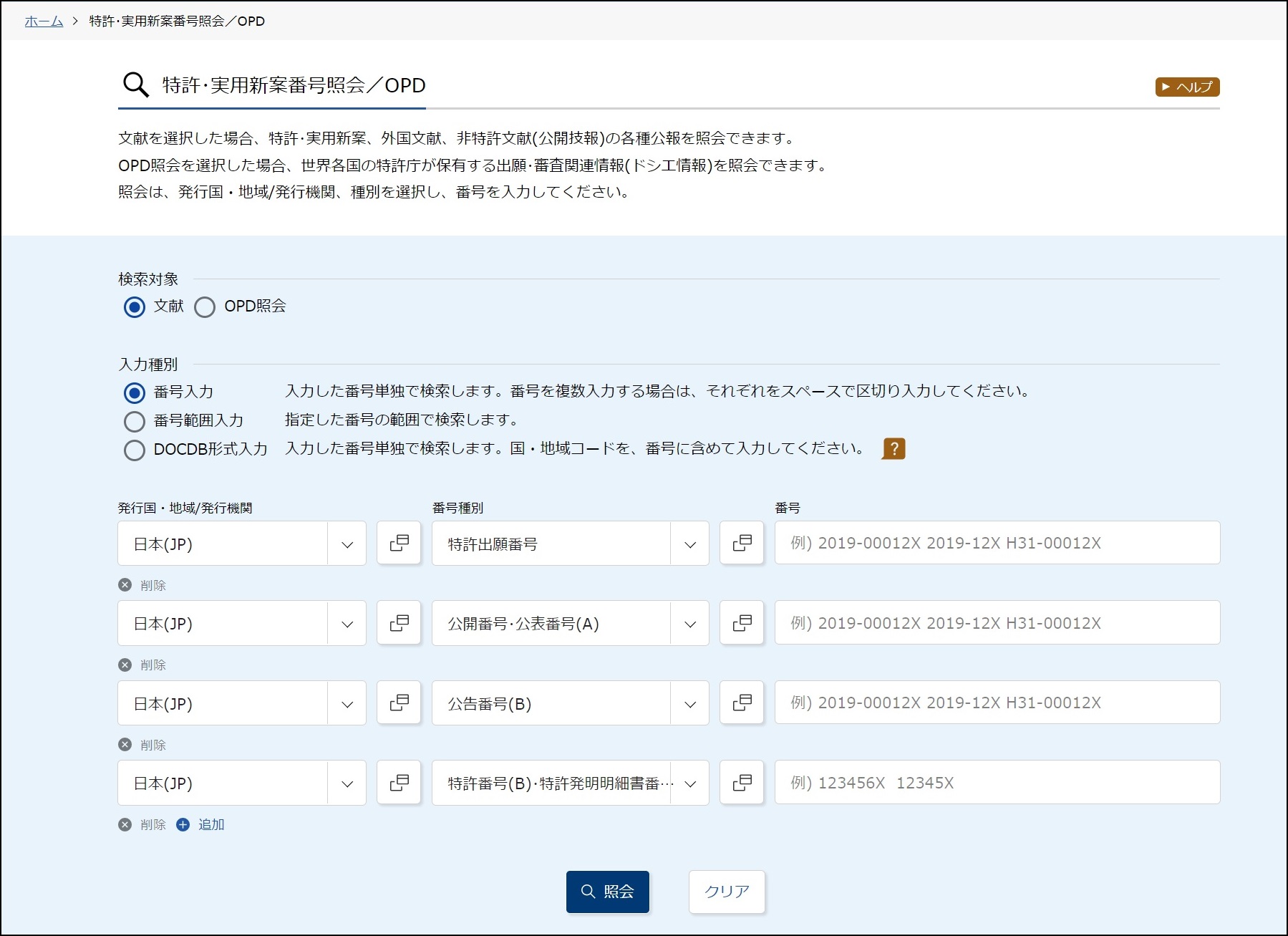
Task: Click the copy icon beside 公告番号(B)
Action: click(742, 703)
